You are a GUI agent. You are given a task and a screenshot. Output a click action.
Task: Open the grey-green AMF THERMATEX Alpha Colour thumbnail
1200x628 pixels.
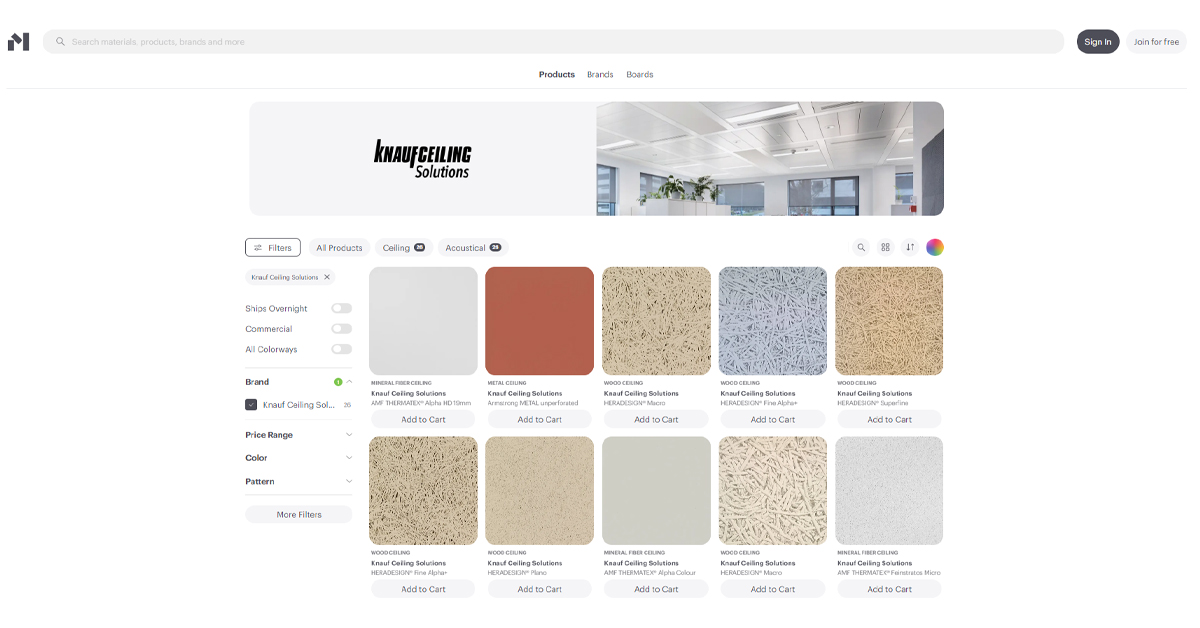(x=656, y=490)
